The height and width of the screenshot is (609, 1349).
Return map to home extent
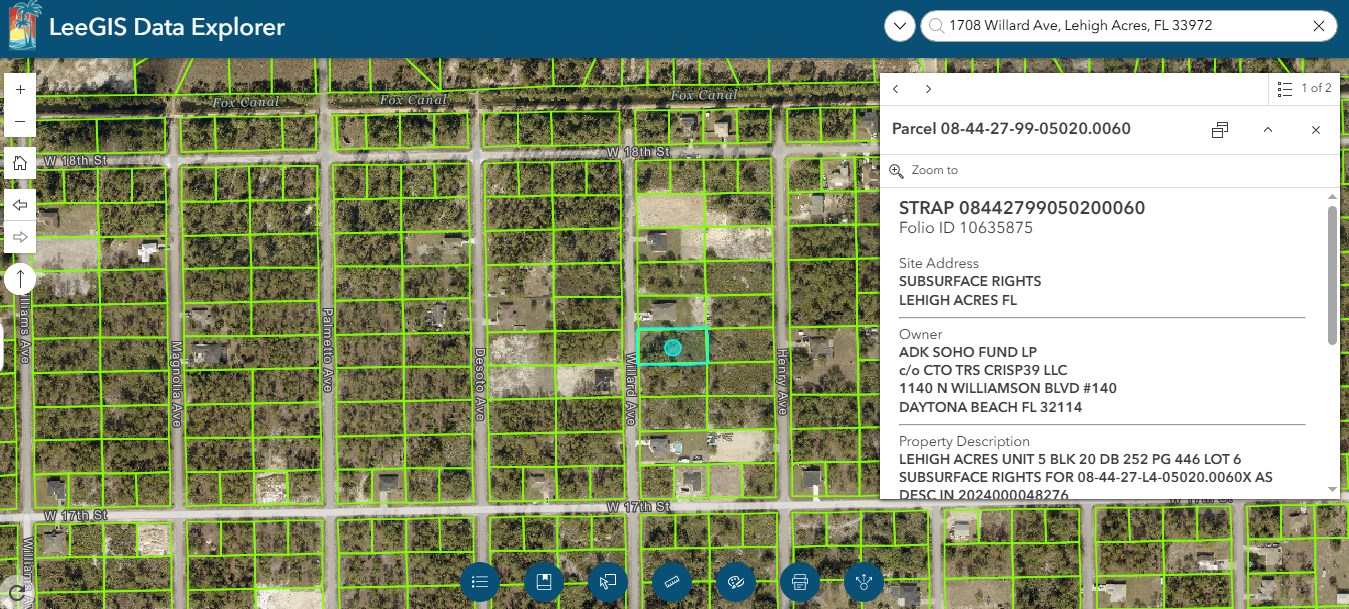(x=20, y=163)
